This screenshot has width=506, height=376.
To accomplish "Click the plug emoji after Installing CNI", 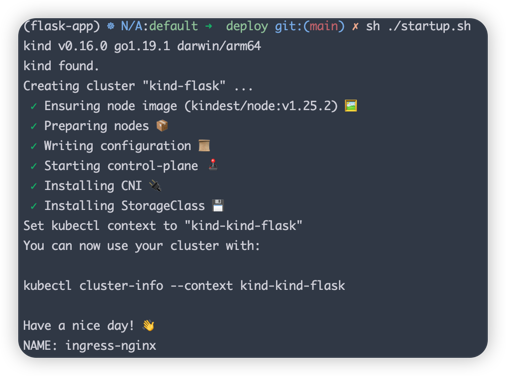I will click(x=155, y=186).
